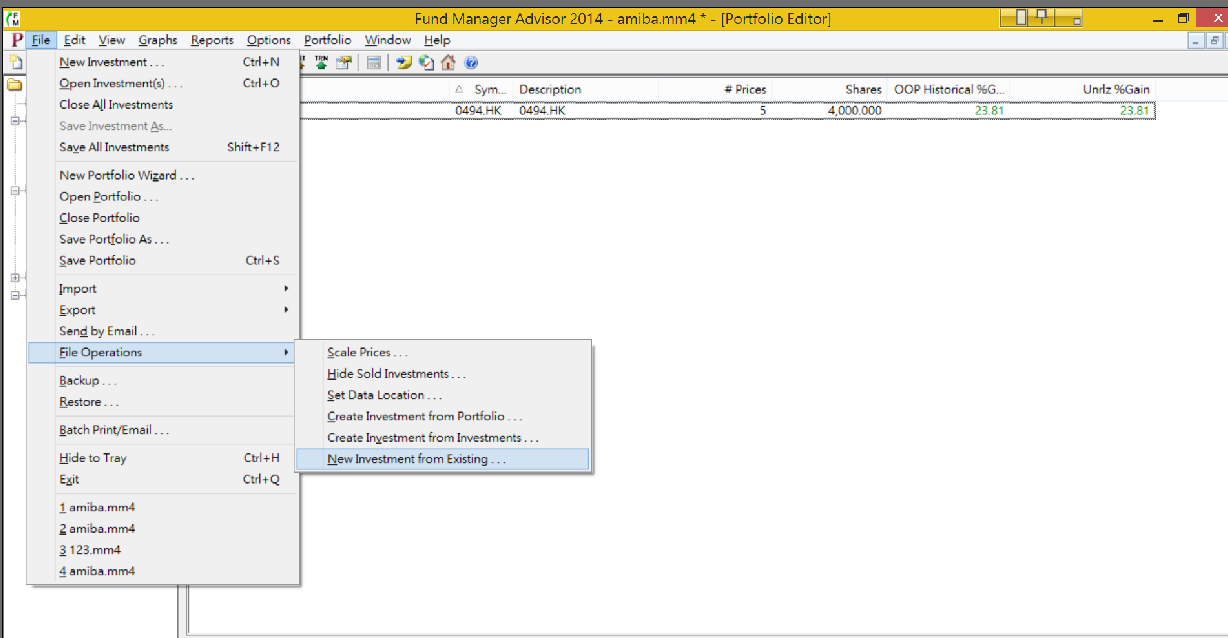Viewport: 1228px width, 638px height.
Task: Click the yellow folder with arrow toolbar icon
Action: point(404,62)
